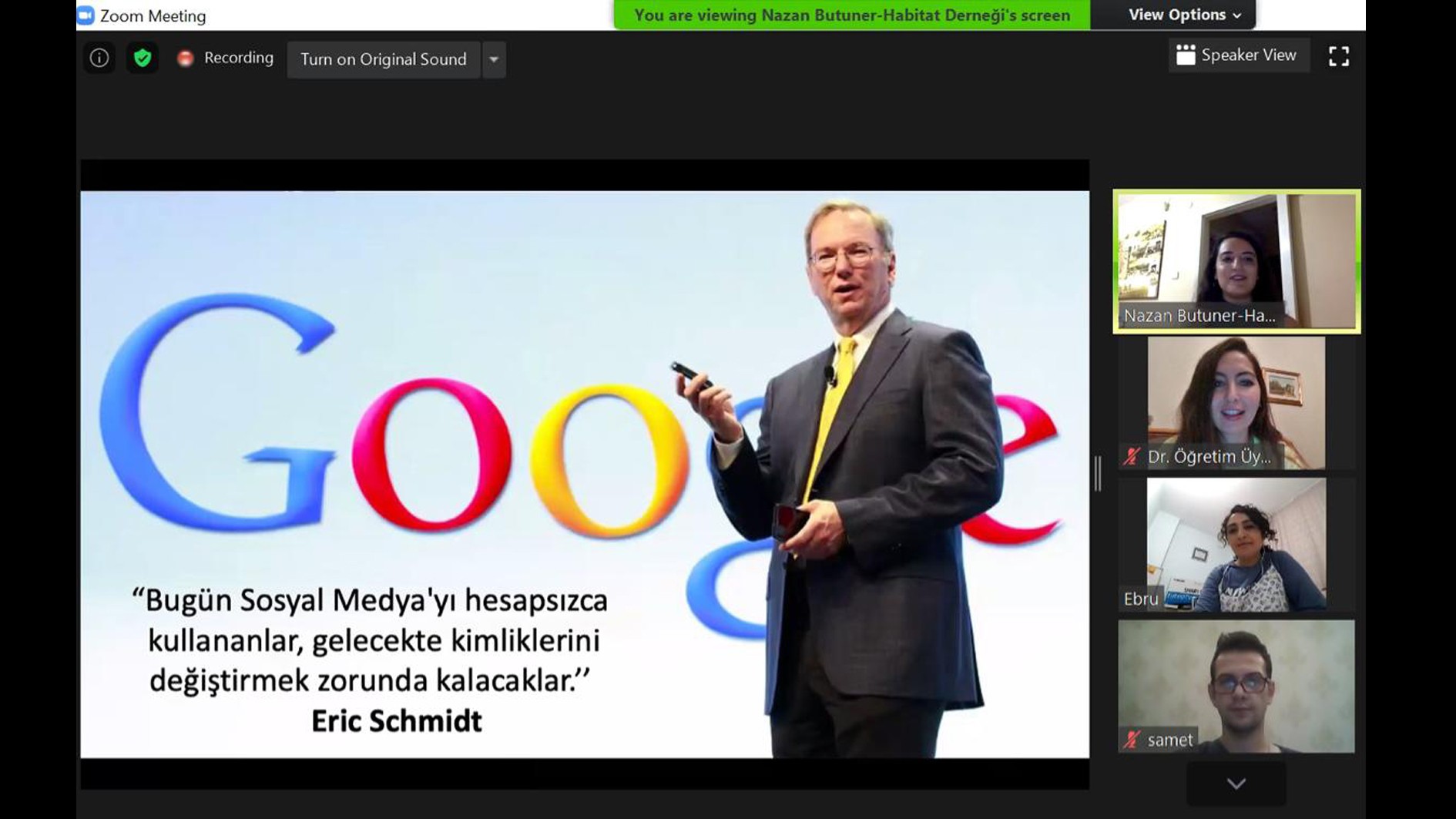Click the muted microphone icon beside samet

pos(1132,740)
